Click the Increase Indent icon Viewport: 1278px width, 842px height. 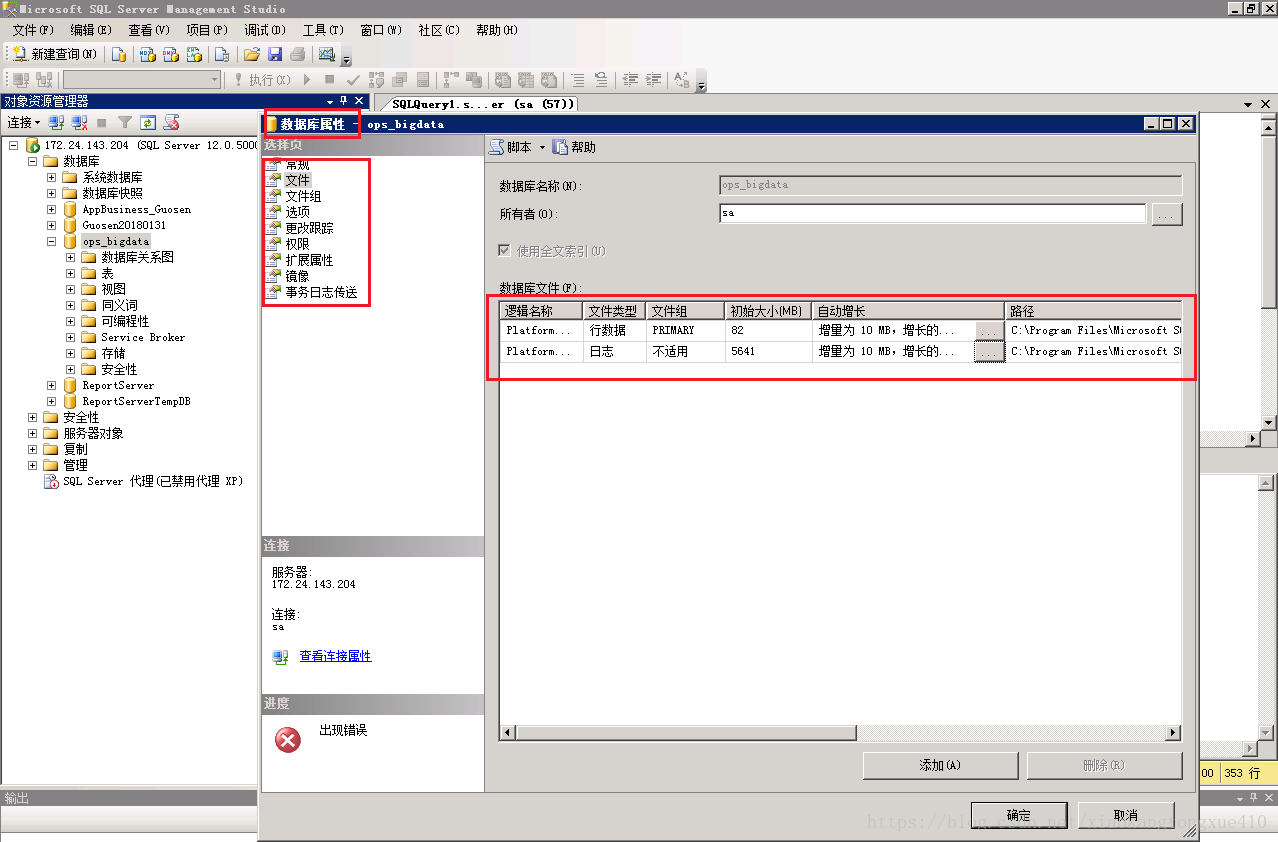(x=654, y=79)
